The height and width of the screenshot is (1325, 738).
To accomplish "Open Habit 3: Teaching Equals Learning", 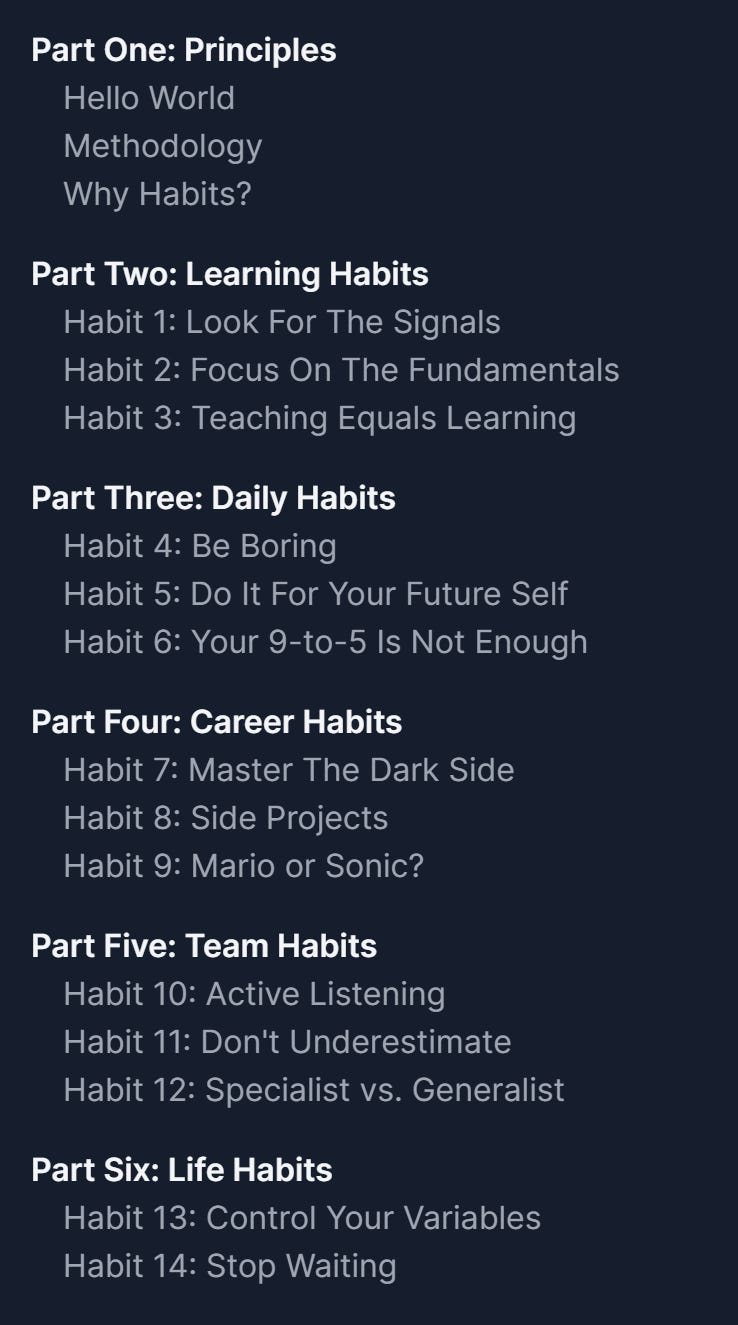I will [320, 418].
